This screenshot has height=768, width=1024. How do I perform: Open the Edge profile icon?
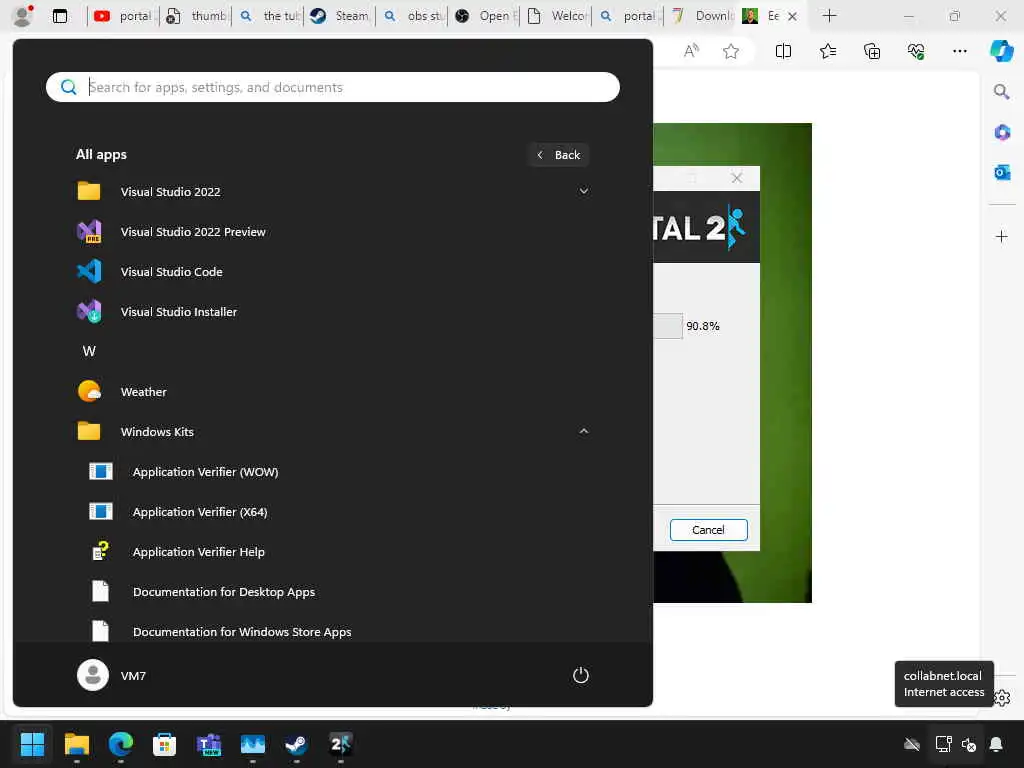[23, 16]
